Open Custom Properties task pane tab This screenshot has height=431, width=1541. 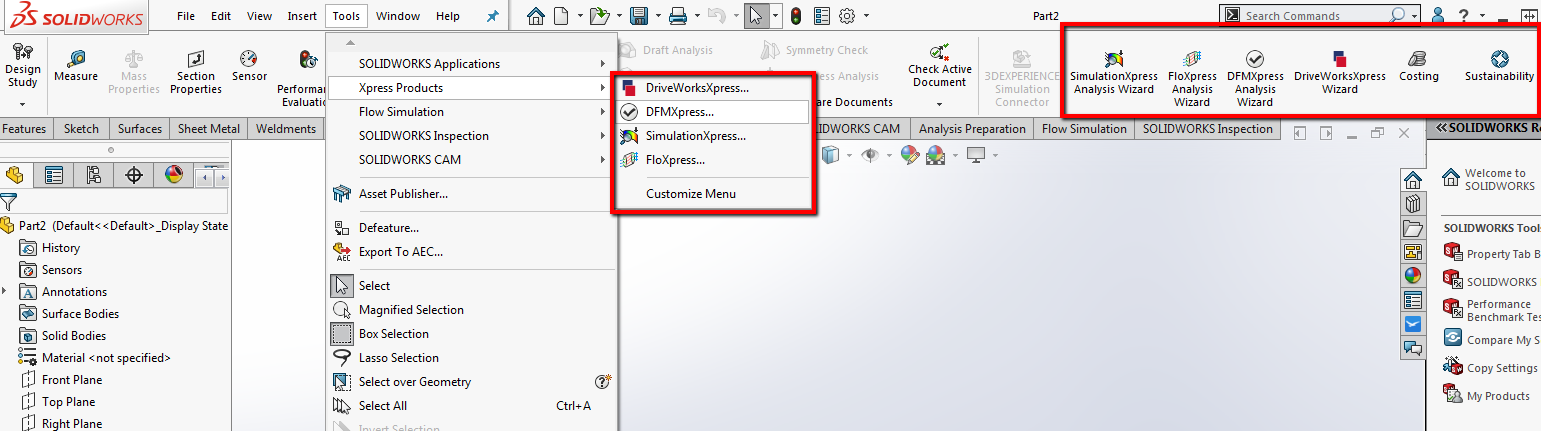(x=1413, y=300)
